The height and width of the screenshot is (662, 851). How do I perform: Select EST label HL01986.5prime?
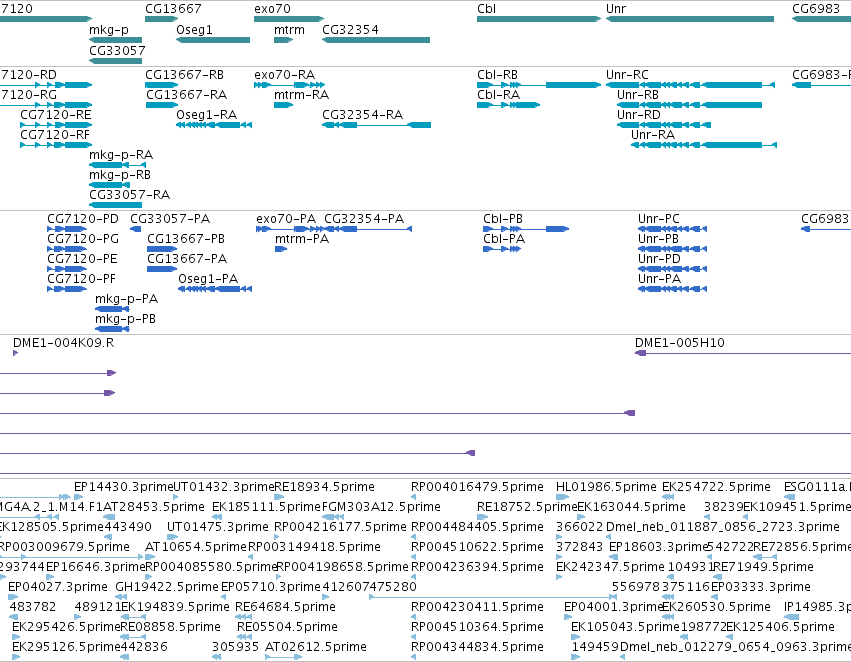coord(606,487)
